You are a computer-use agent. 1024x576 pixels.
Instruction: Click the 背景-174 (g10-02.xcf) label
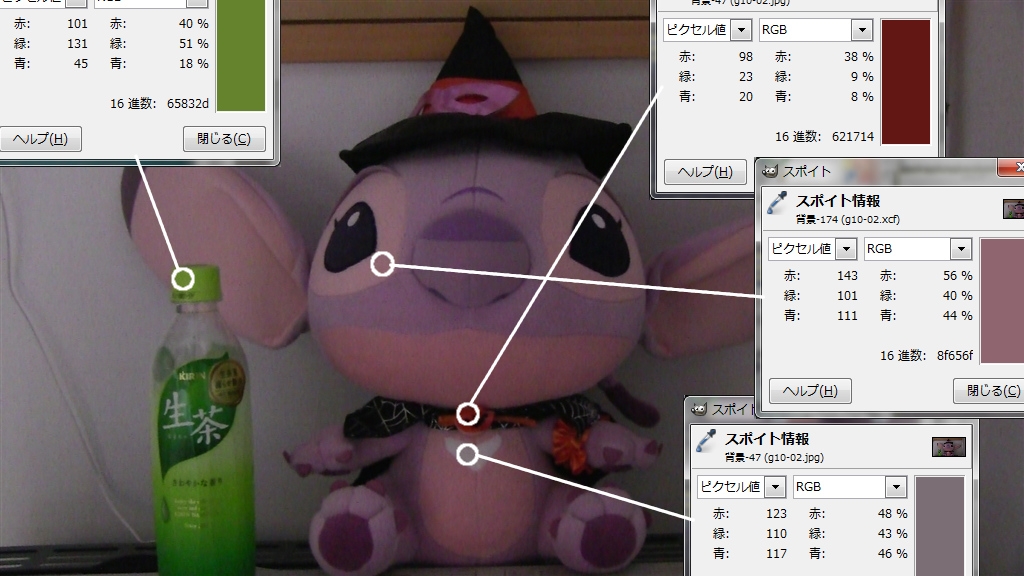[848, 220]
